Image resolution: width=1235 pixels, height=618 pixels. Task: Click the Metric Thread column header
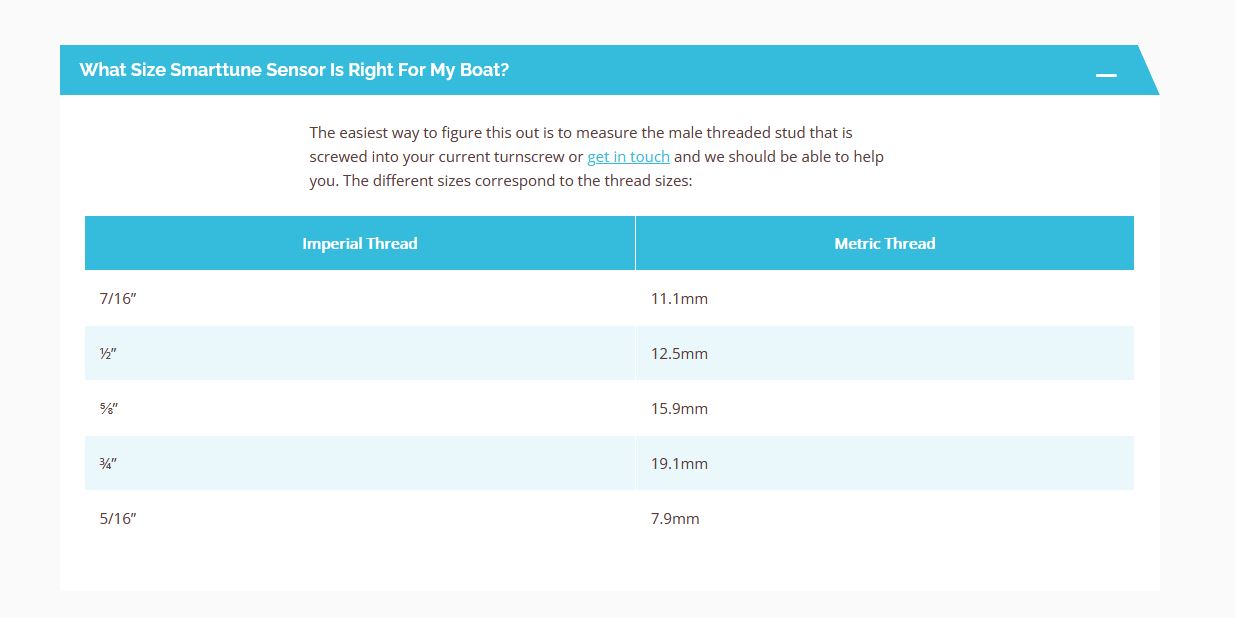click(884, 244)
